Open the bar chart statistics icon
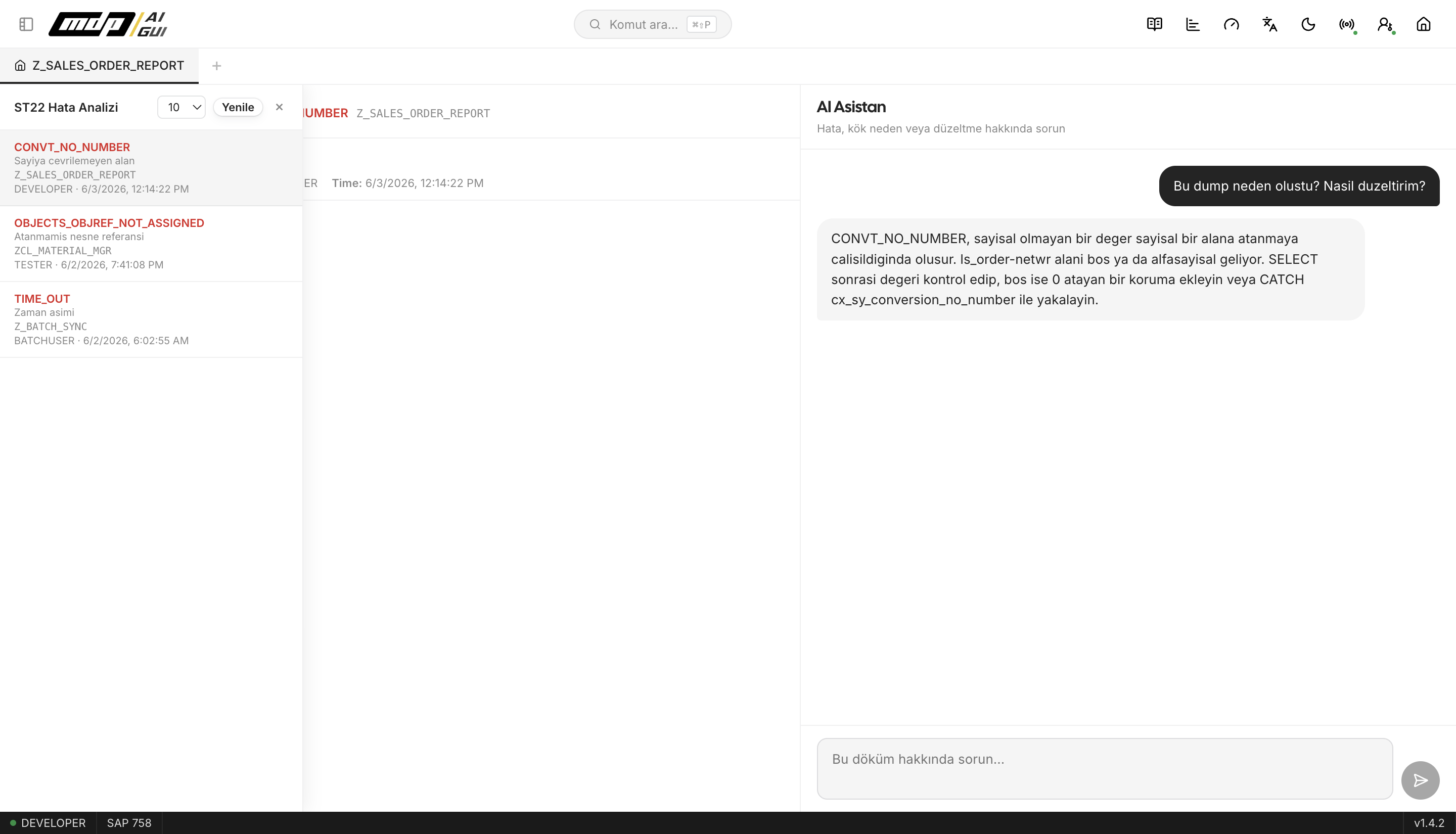 pos(1193,24)
